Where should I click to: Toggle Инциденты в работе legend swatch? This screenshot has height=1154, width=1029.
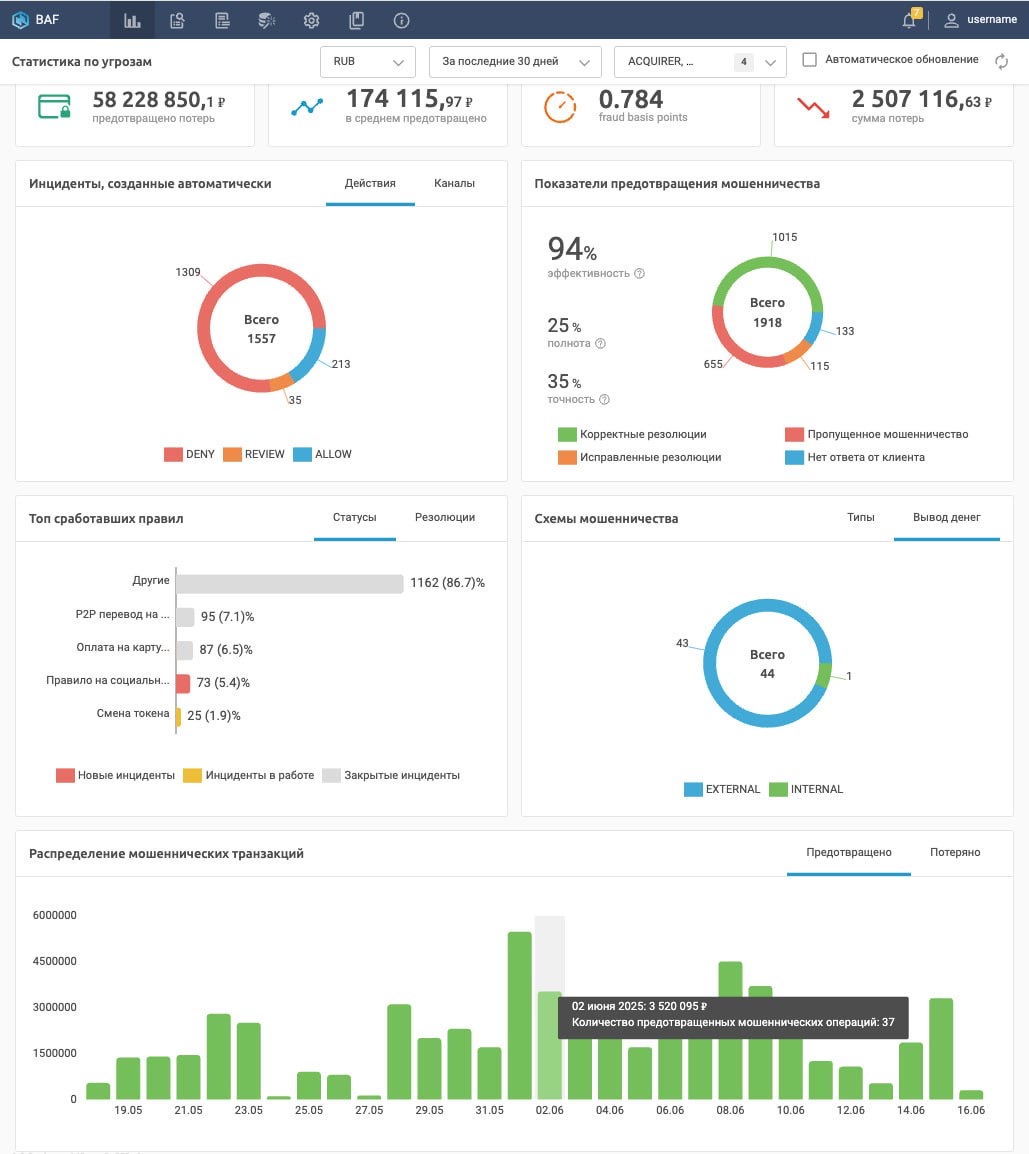(193, 775)
